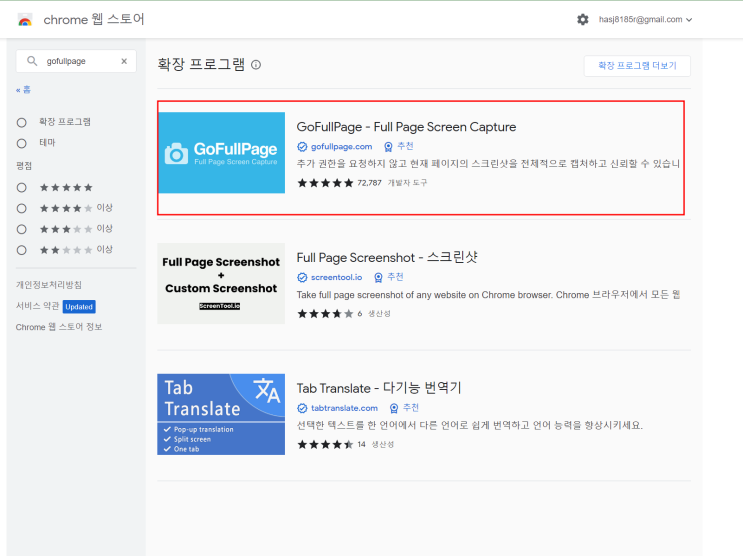Open the Full Page Screenshot thumbnail
743x556 pixels.
221,283
